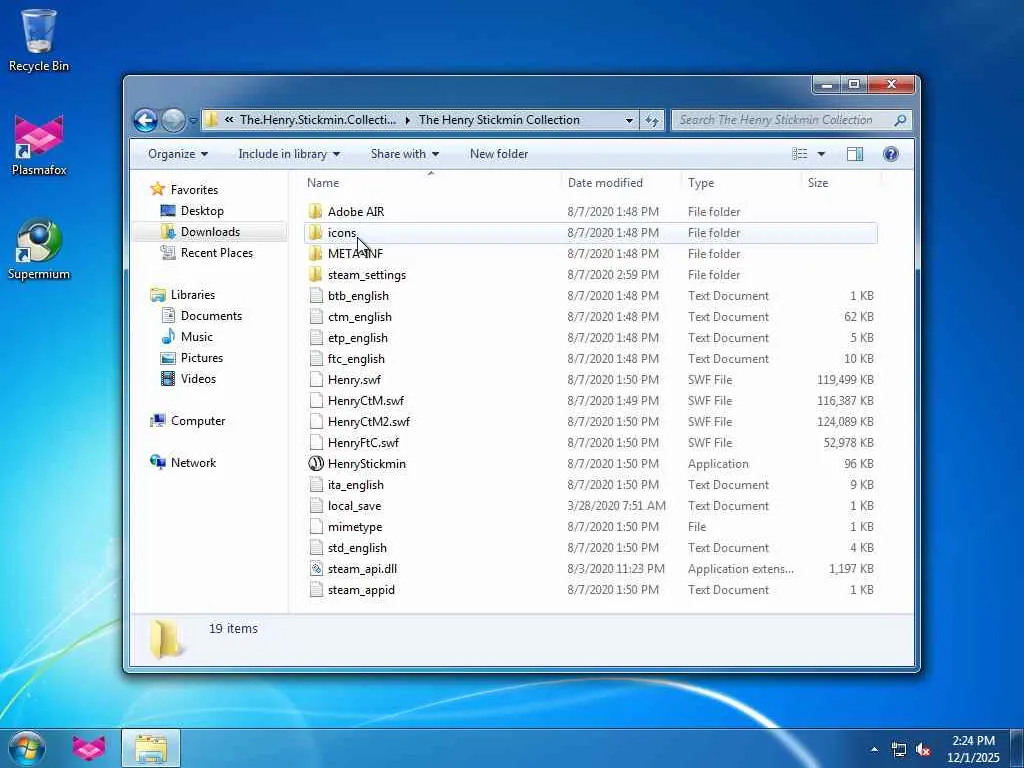The width and height of the screenshot is (1024, 768).
Task: Expand the hidden breadcrumb path chevrons
Action: [229, 120]
